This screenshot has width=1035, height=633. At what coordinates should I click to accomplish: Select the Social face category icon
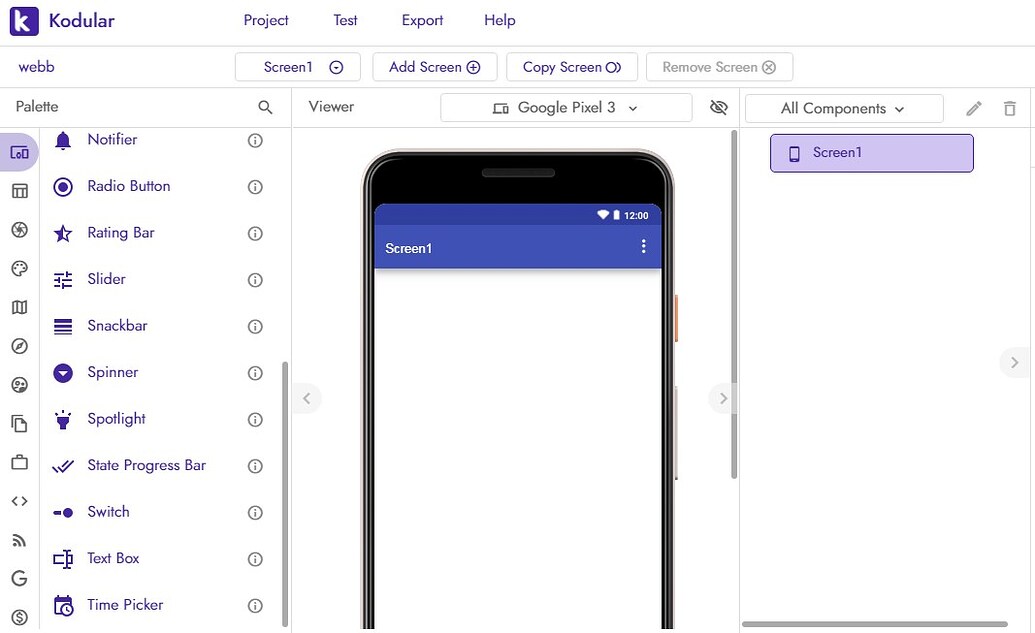20,385
